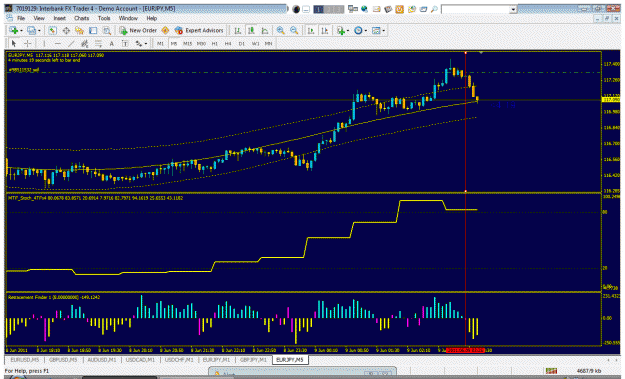The width and height of the screenshot is (625, 379).
Task: Select the Cursor arrow tool
Action: pos(14,43)
